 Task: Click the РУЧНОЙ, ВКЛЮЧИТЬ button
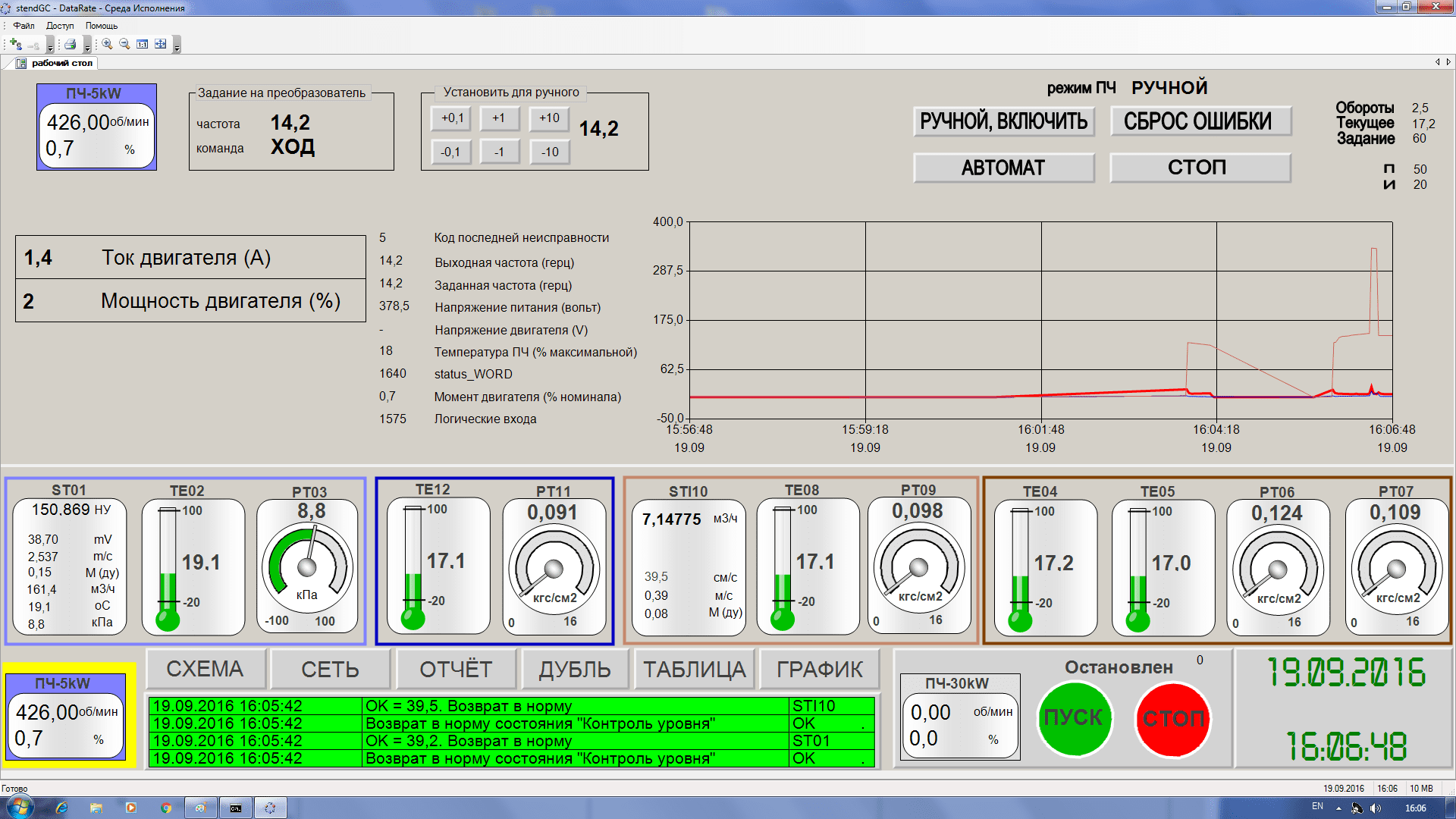tap(1003, 121)
